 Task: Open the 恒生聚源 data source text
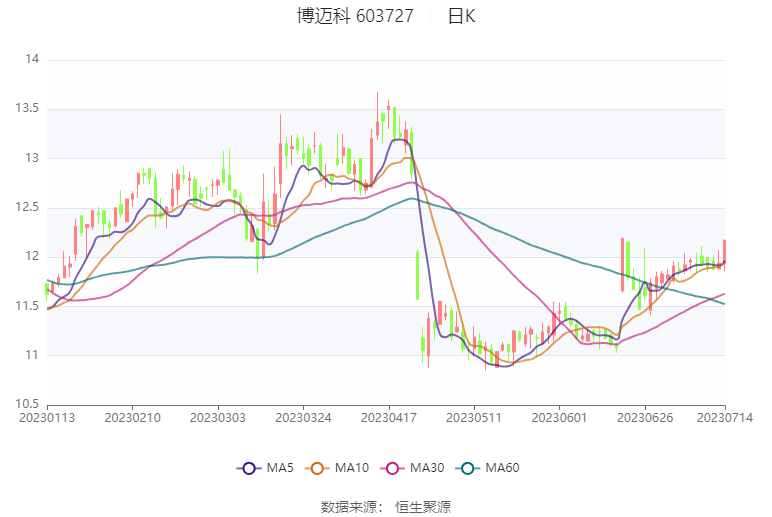click(423, 506)
